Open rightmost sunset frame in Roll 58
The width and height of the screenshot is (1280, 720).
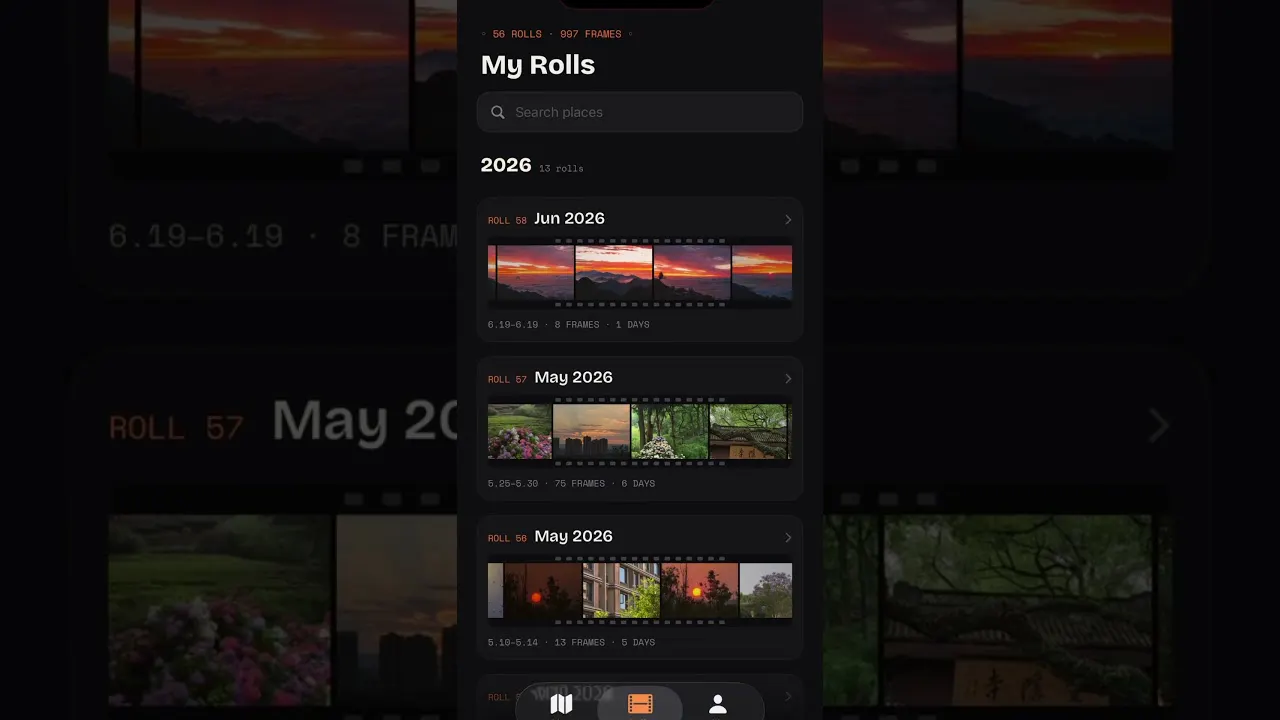point(762,273)
